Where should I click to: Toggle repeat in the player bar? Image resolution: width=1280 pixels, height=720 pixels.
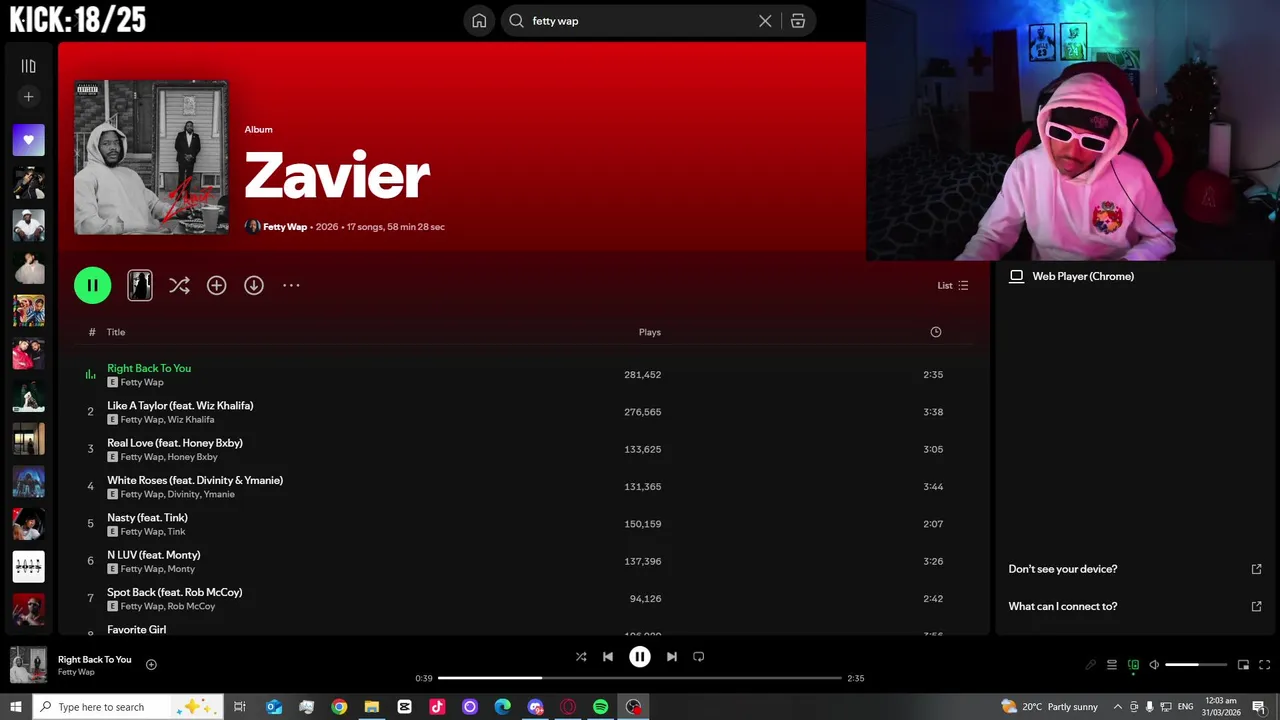699,657
